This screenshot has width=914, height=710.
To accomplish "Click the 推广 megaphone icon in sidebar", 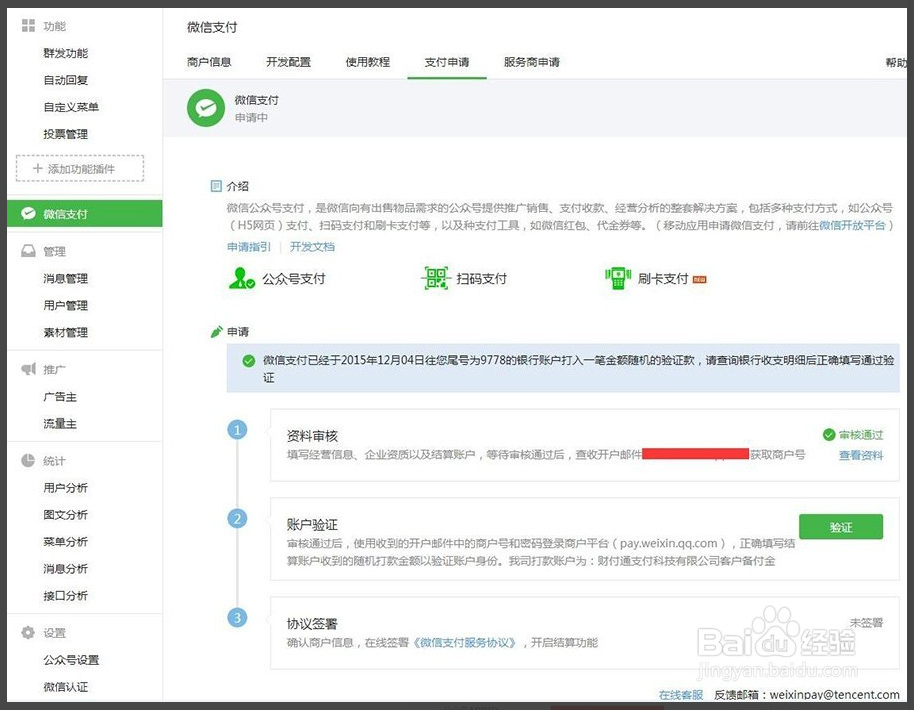I will (x=28, y=370).
